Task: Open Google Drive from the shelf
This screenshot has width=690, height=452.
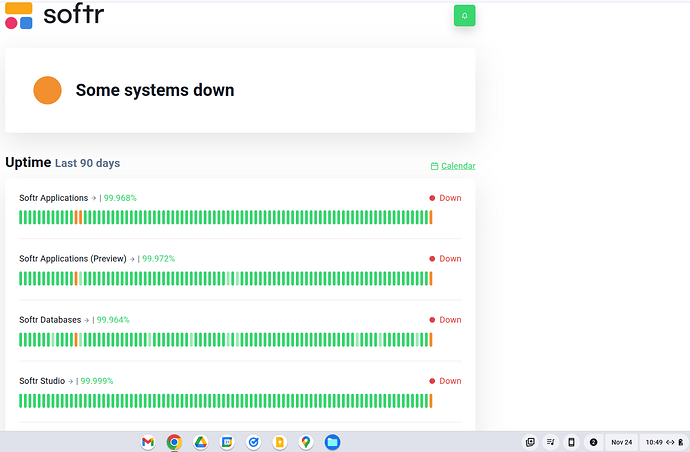Action: coord(201,442)
